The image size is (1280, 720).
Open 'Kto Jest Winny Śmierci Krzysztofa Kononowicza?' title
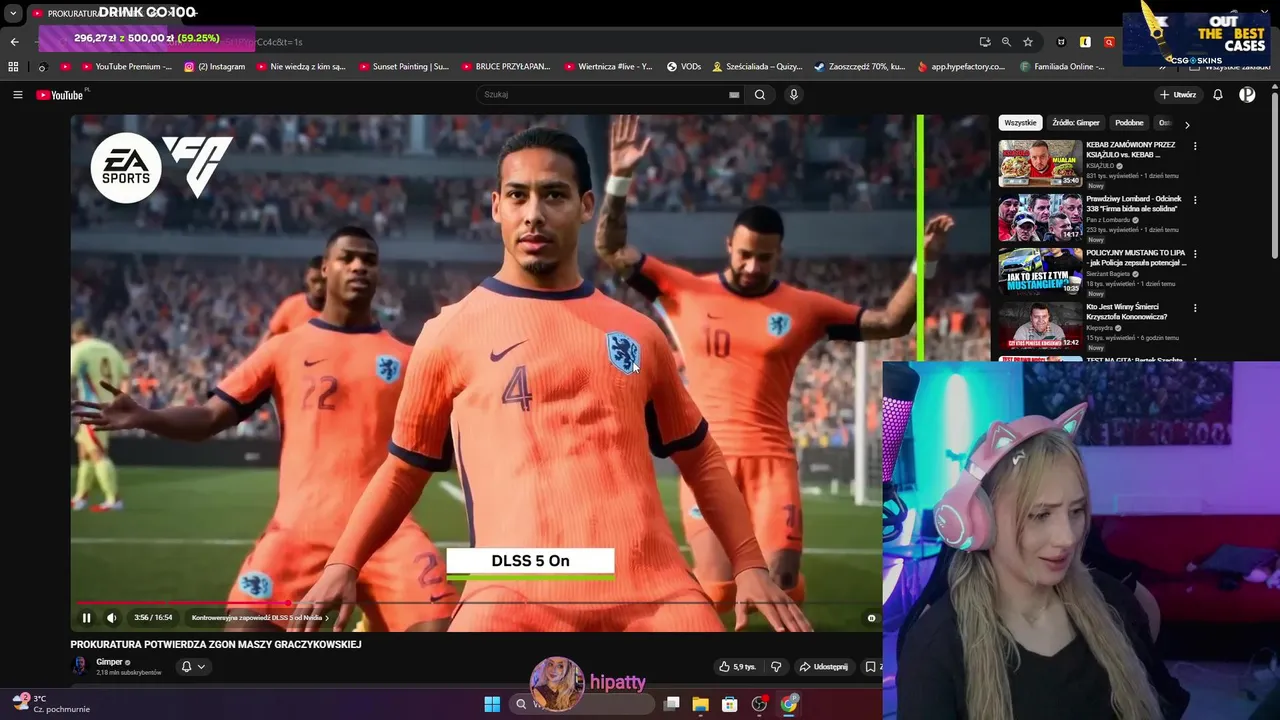coord(1127,312)
